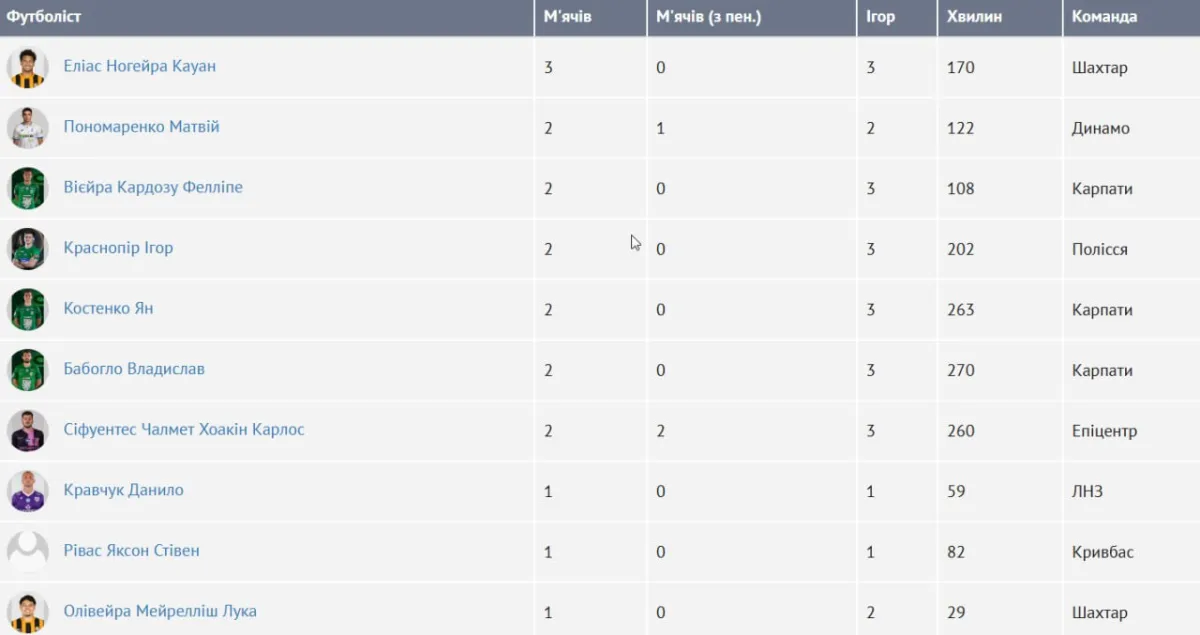Select team cell Карпати in Бабогло row
The height and width of the screenshot is (635, 1200).
[1102, 371]
